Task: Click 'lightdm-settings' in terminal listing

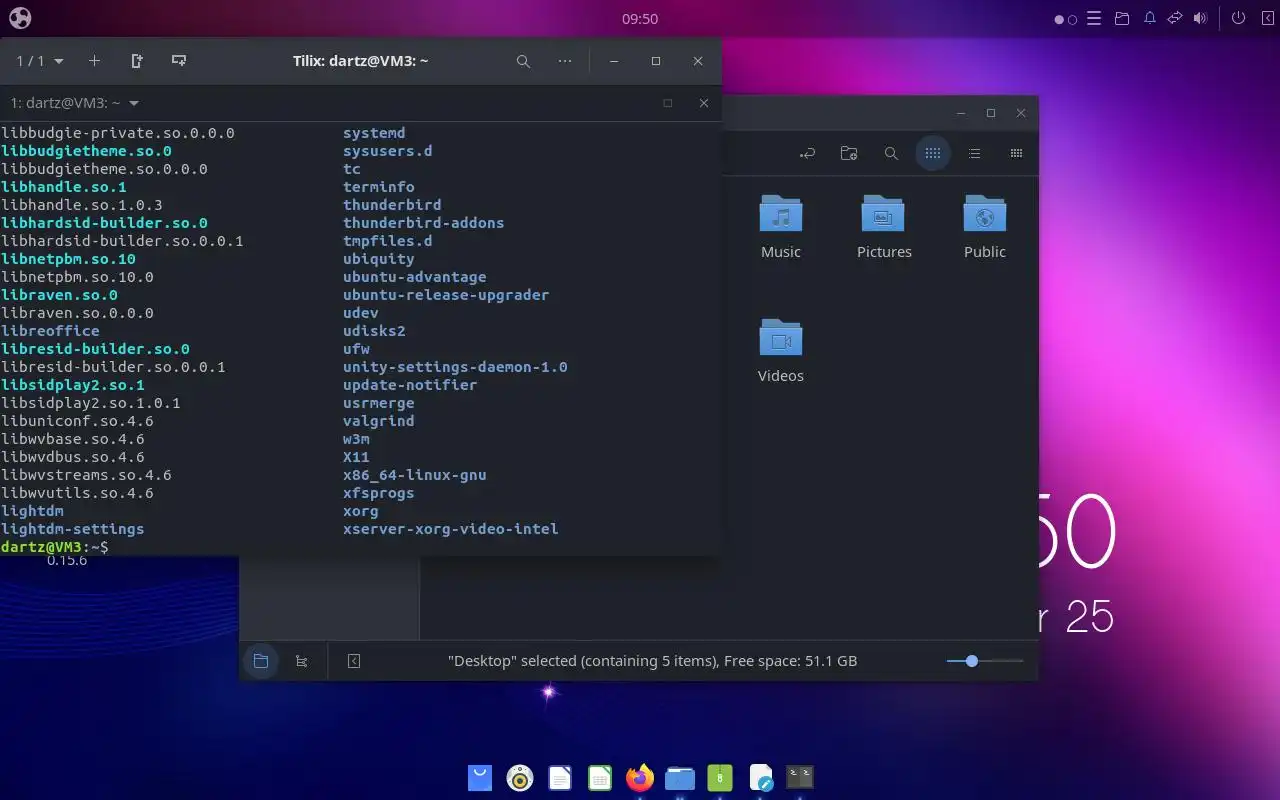Action: click(x=72, y=529)
